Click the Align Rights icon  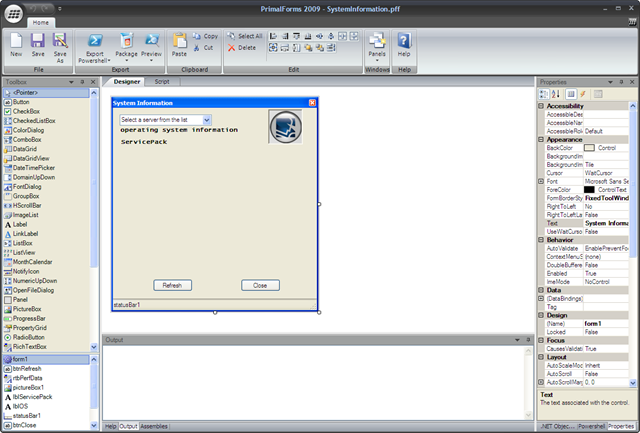(285, 36)
